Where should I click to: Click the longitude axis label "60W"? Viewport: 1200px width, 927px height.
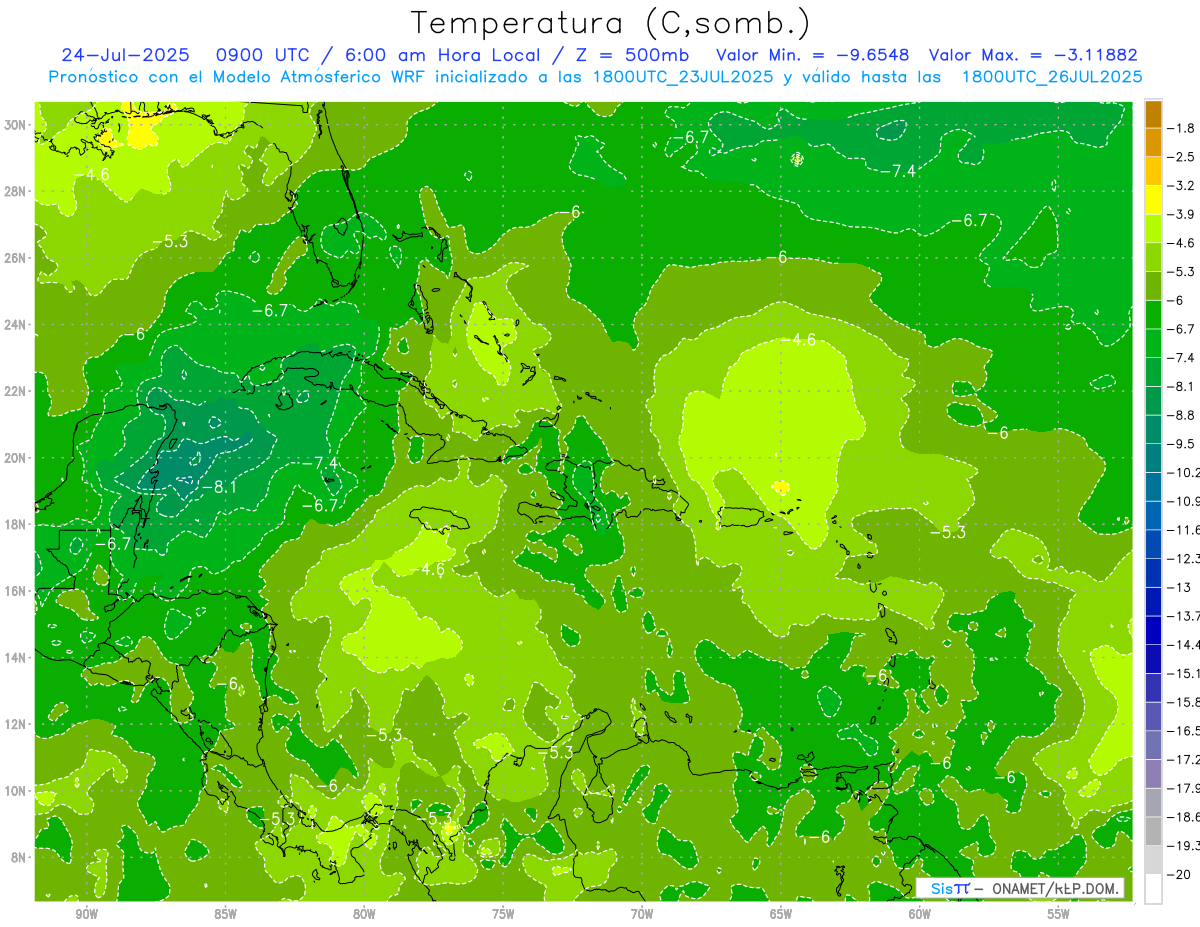coord(920,914)
